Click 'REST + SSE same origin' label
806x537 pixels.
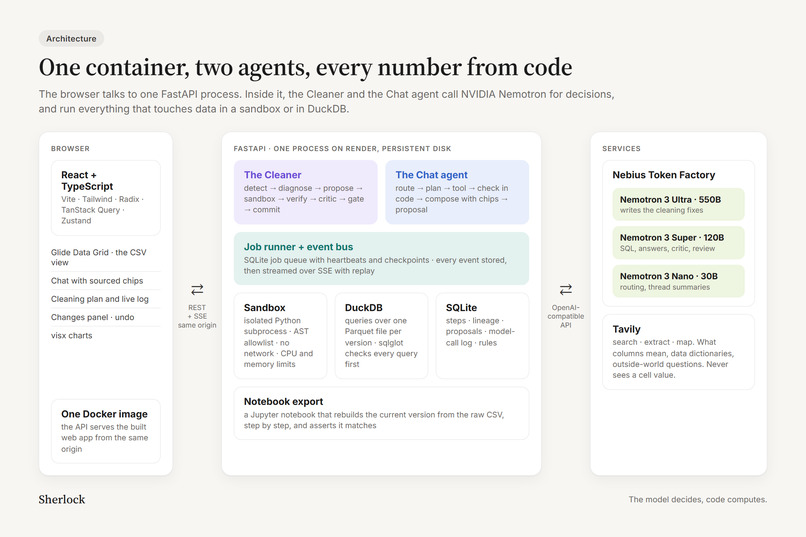[197, 316]
